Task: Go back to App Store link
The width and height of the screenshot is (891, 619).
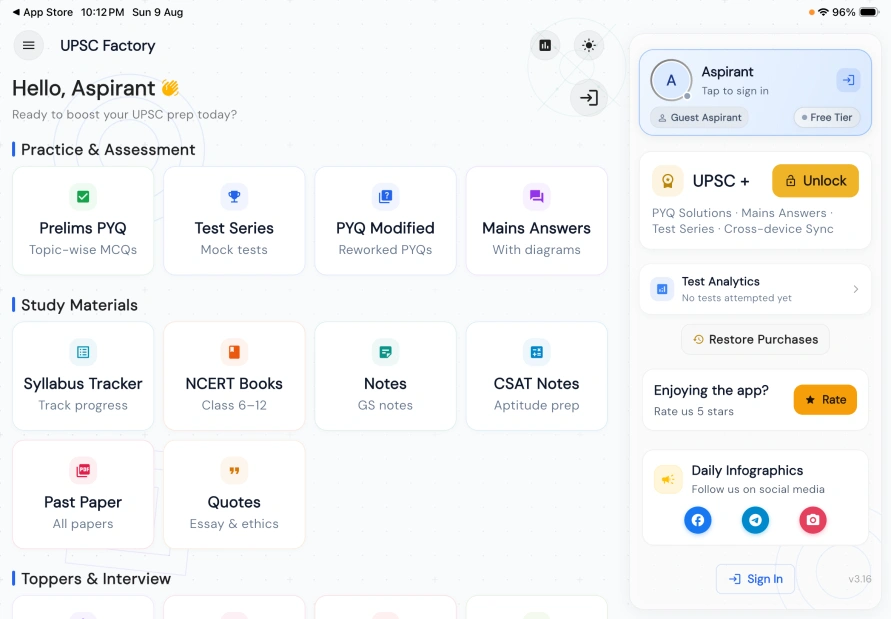Action: click(x=43, y=12)
